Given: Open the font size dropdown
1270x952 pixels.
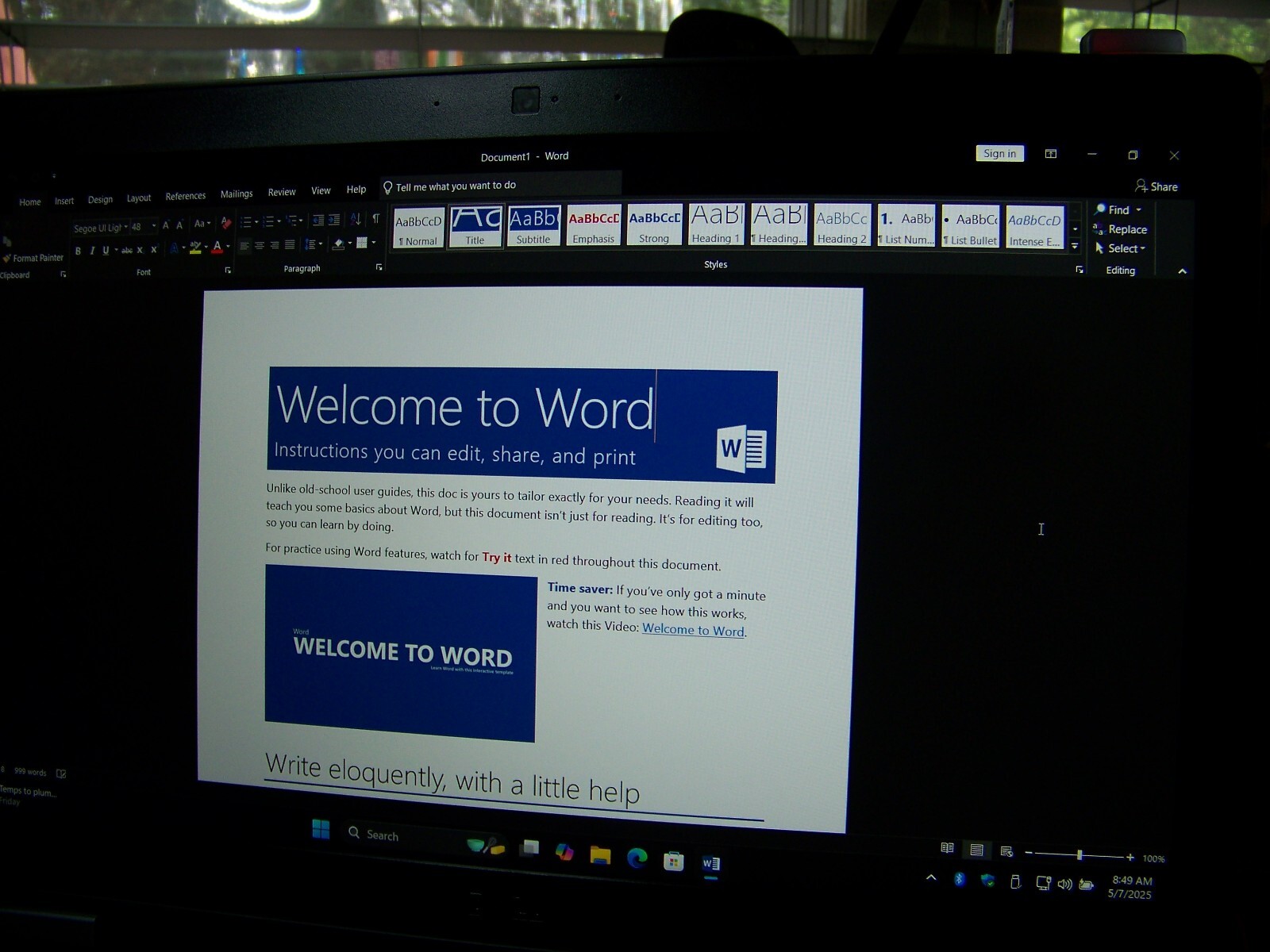Looking at the screenshot, I should pos(154,227).
